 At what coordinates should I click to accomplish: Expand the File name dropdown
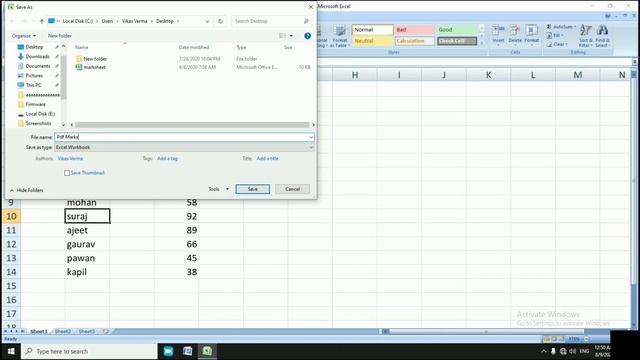(x=311, y=137)
